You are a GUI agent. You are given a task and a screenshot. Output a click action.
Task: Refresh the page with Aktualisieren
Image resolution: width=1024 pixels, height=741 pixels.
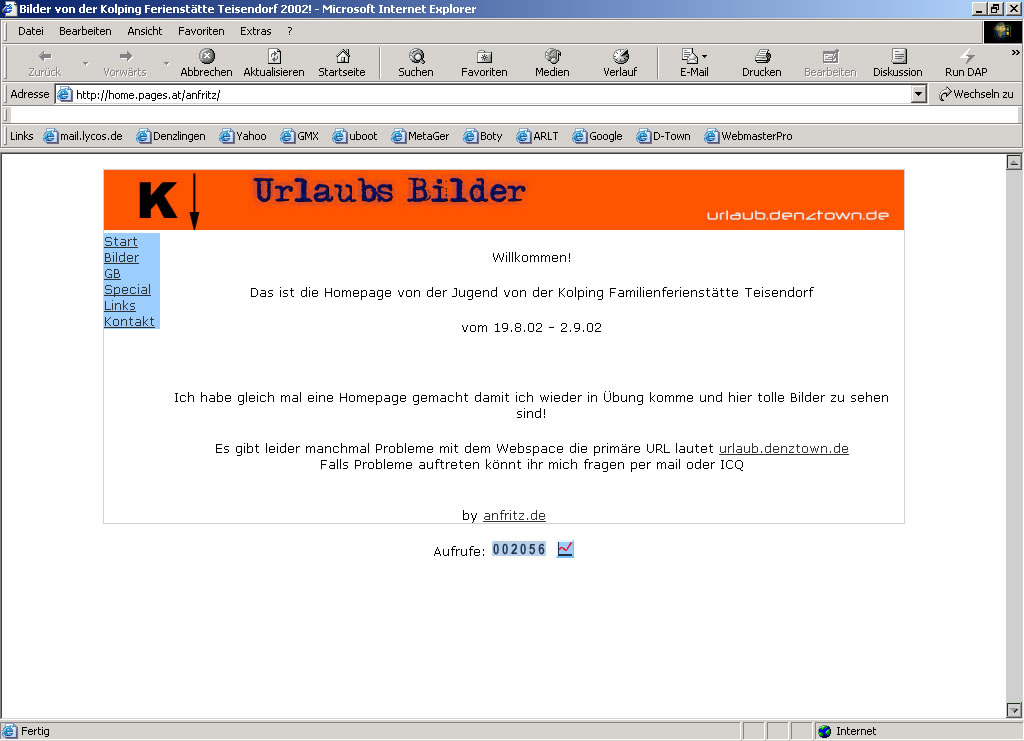pyautogui.click(x=274, y=63)
